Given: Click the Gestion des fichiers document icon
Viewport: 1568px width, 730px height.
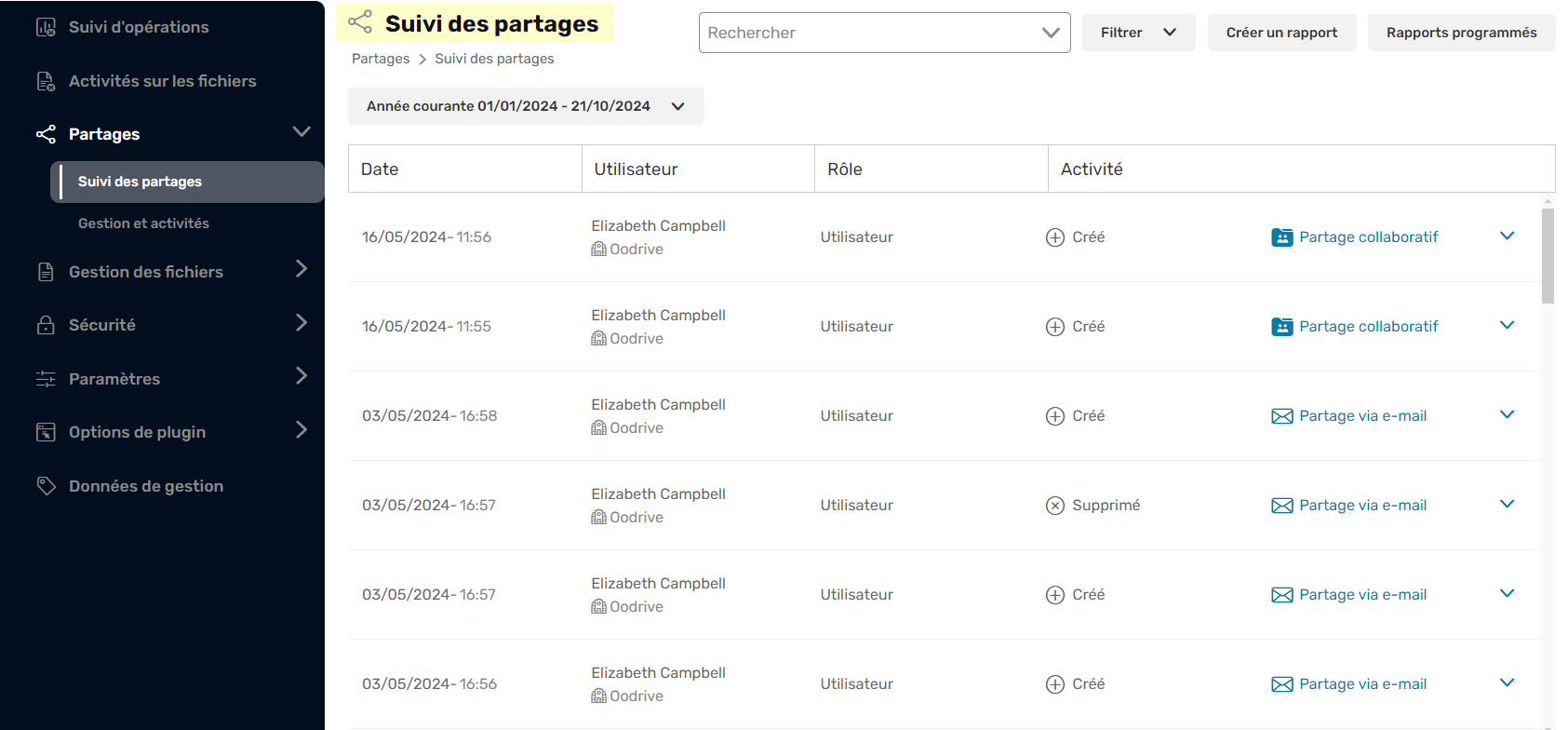Looking at the screenshot, I should tap(46, 272).
